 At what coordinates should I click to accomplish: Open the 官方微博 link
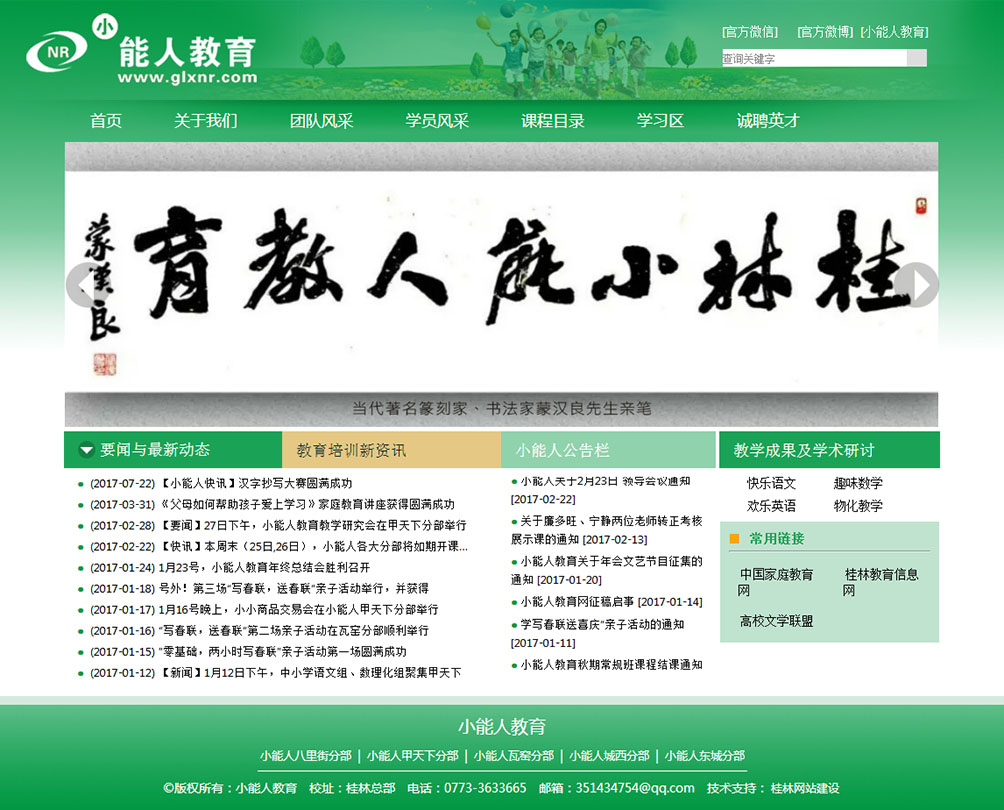(x=825, y=32)
